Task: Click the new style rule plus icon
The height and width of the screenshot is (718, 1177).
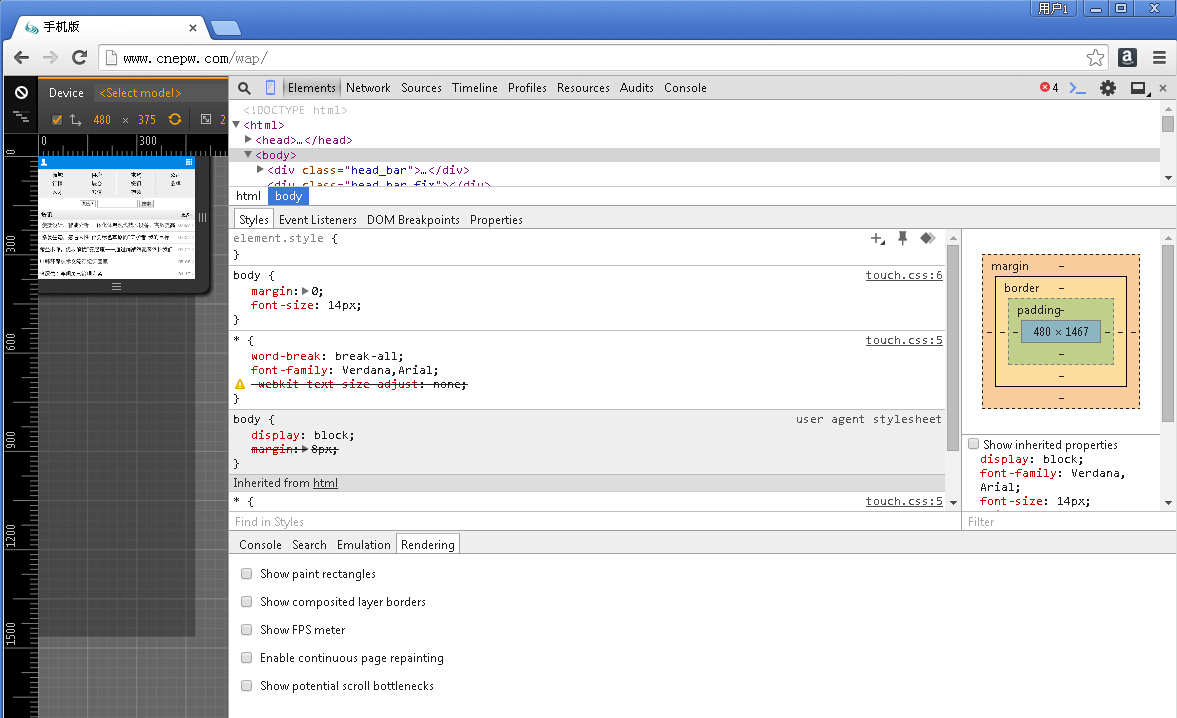Action: (877, 239)
